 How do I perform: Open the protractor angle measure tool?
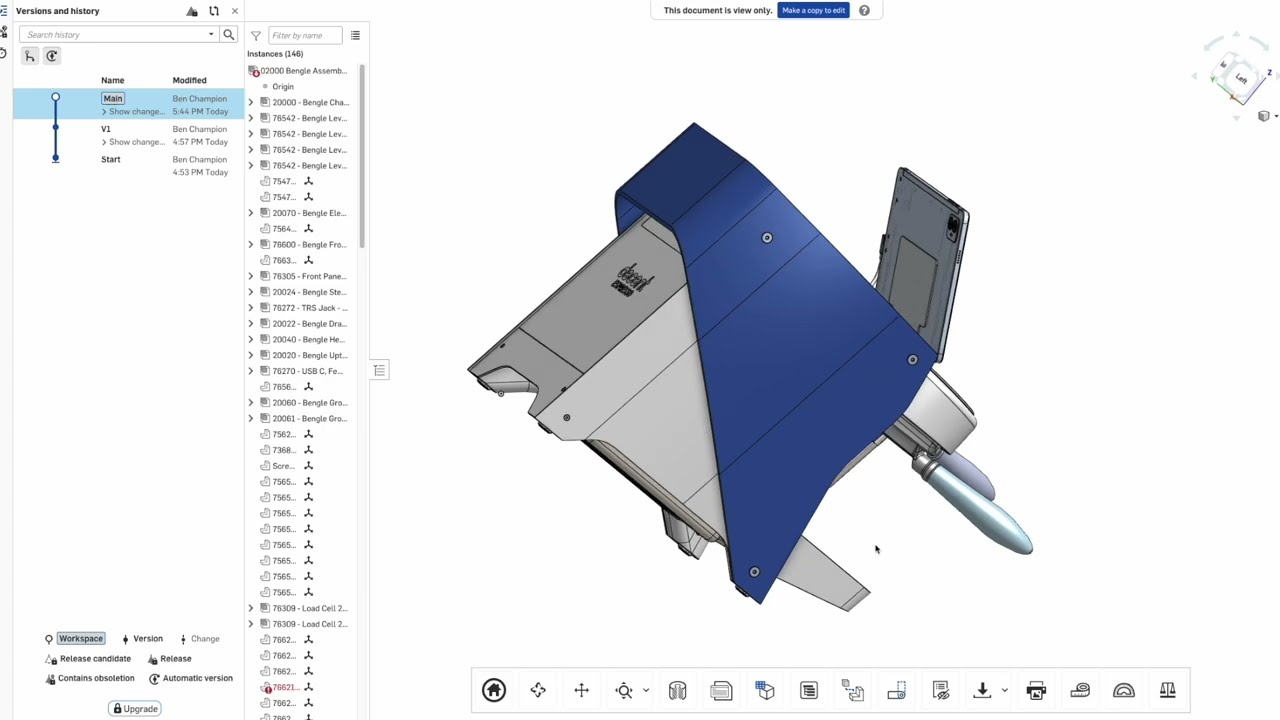point(1124,690)
